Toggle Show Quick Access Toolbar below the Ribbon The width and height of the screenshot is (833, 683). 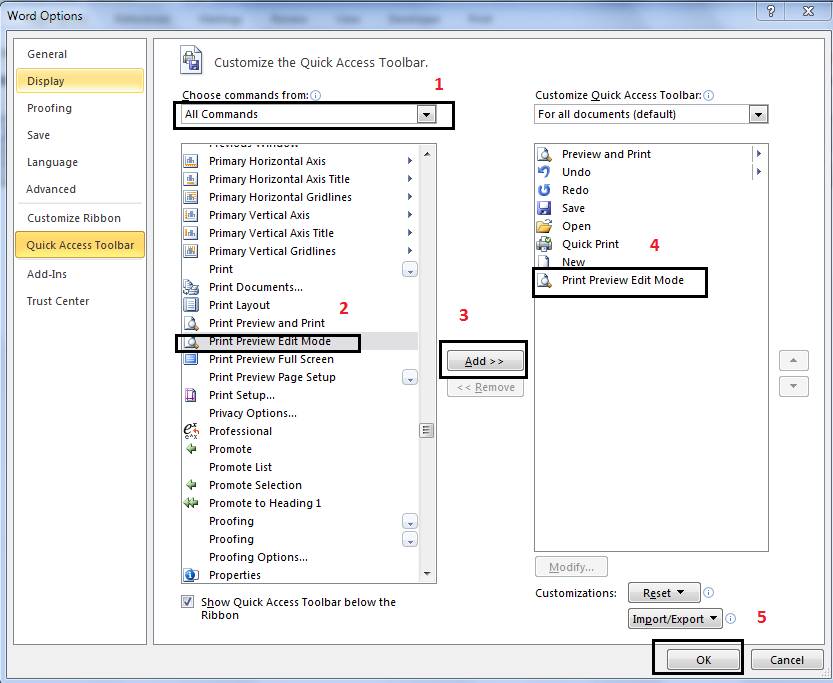coord(188,602)
